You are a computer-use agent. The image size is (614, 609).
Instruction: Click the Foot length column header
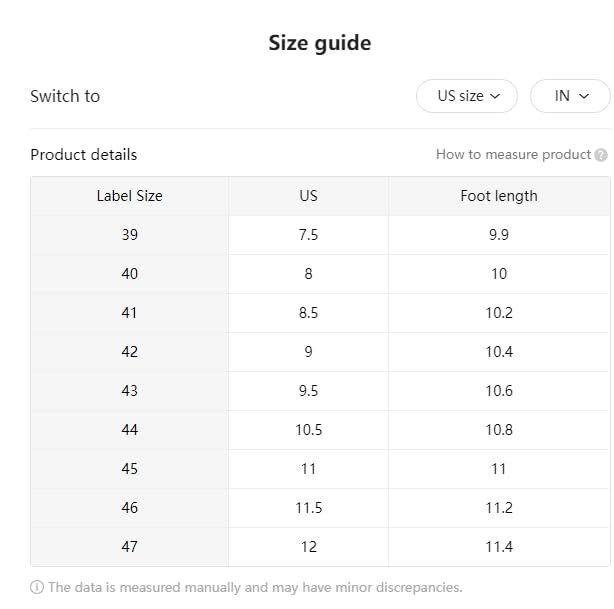click(x=498, y=196)
